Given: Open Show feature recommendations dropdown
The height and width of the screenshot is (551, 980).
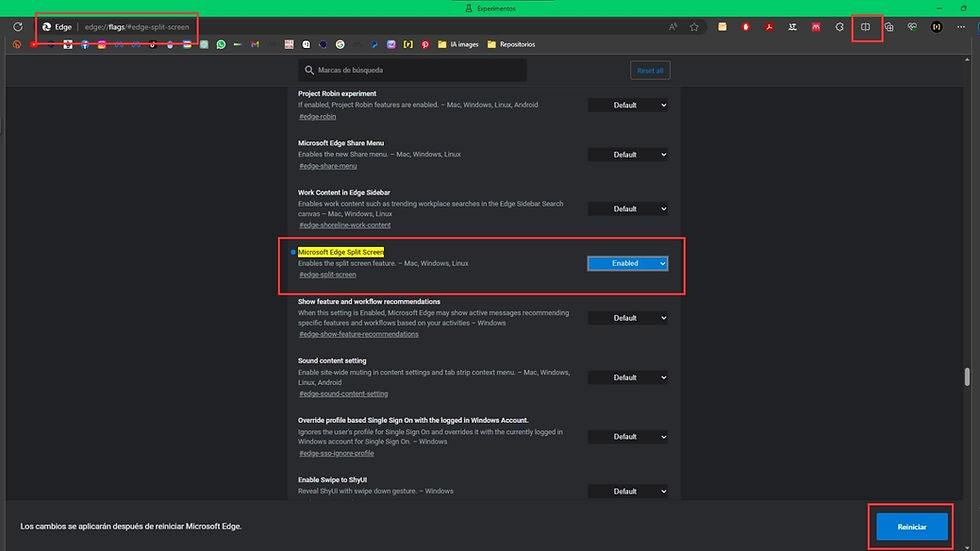Looking at the screenshot, I should click(x=628, y=318).
